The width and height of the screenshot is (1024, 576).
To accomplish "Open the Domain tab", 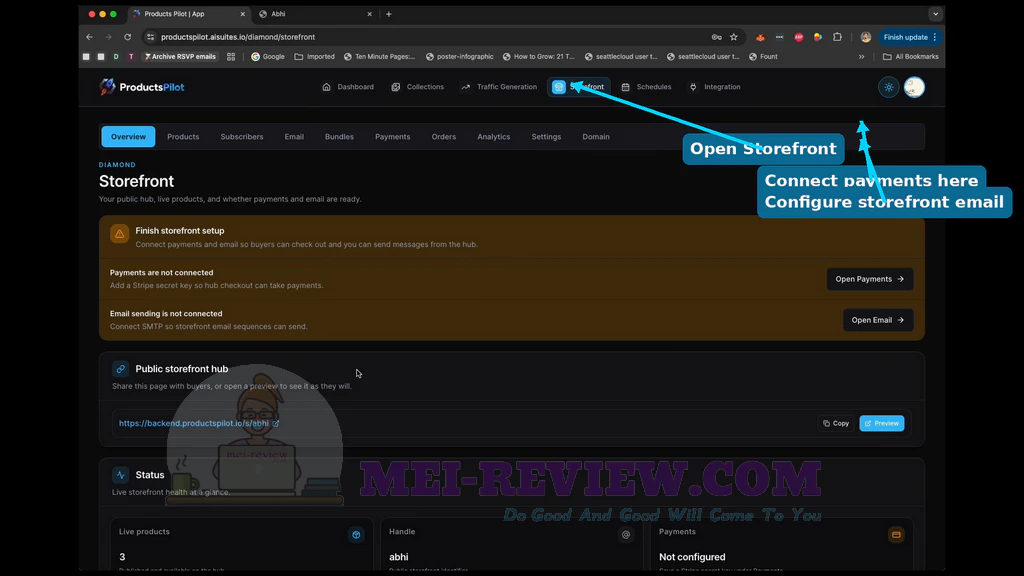I will (596, 136).
